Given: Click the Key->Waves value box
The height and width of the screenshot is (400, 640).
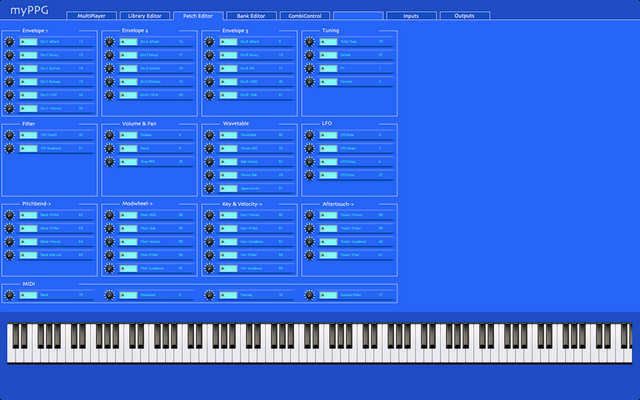Looking at the screenshot, I should click(229, 215).
